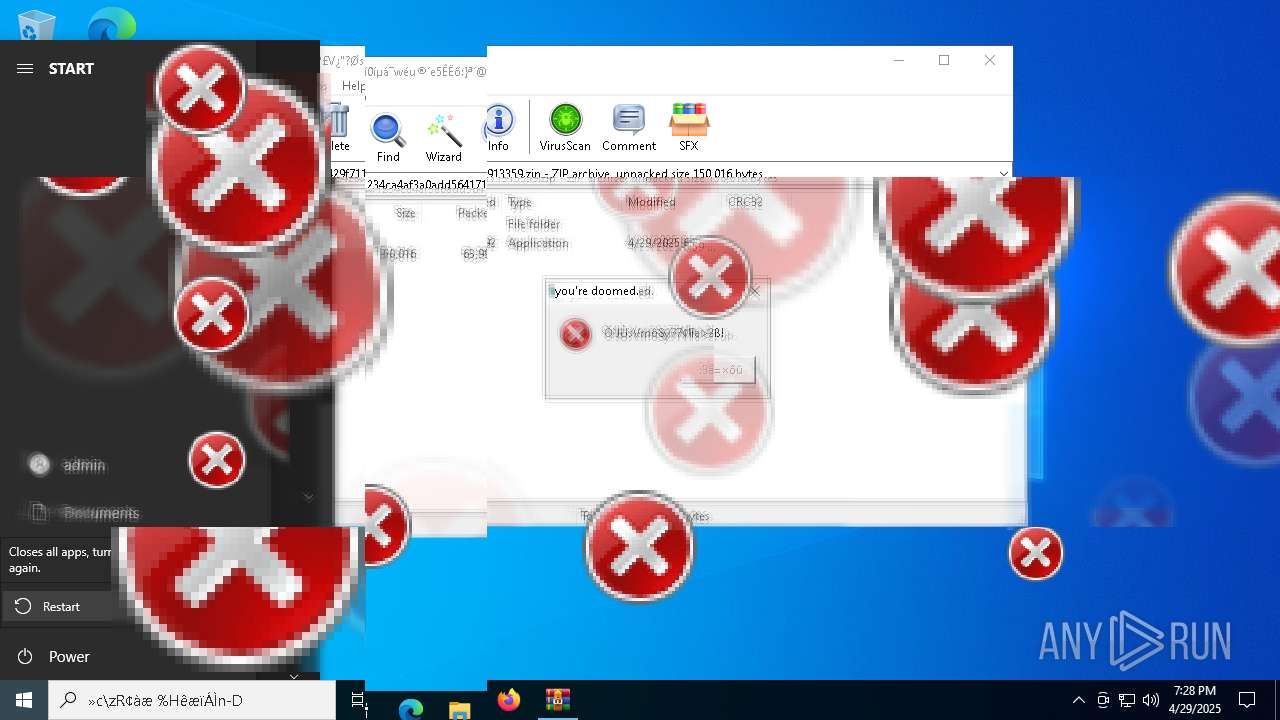Run VirusScan from WinRAR toolbar
Image resolution: width=1280 pixels, height=720 pixels.
[x=565, y=127]
